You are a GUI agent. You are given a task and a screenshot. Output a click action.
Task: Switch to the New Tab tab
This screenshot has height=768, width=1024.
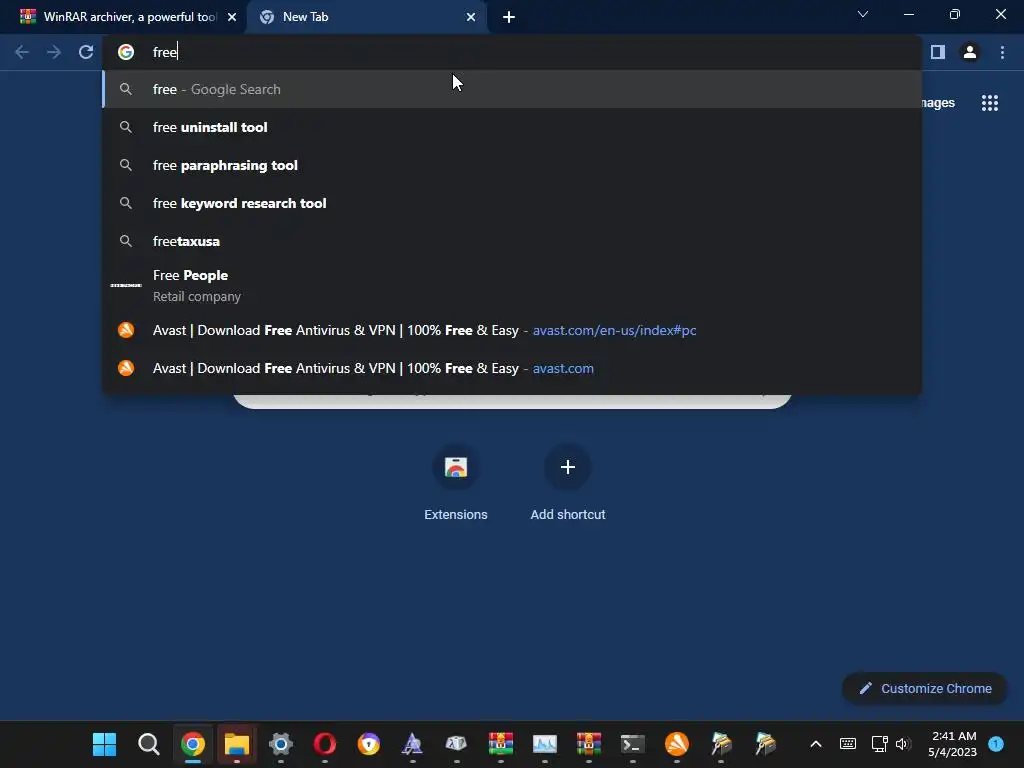pyautogui.click(x=369, y=17)
